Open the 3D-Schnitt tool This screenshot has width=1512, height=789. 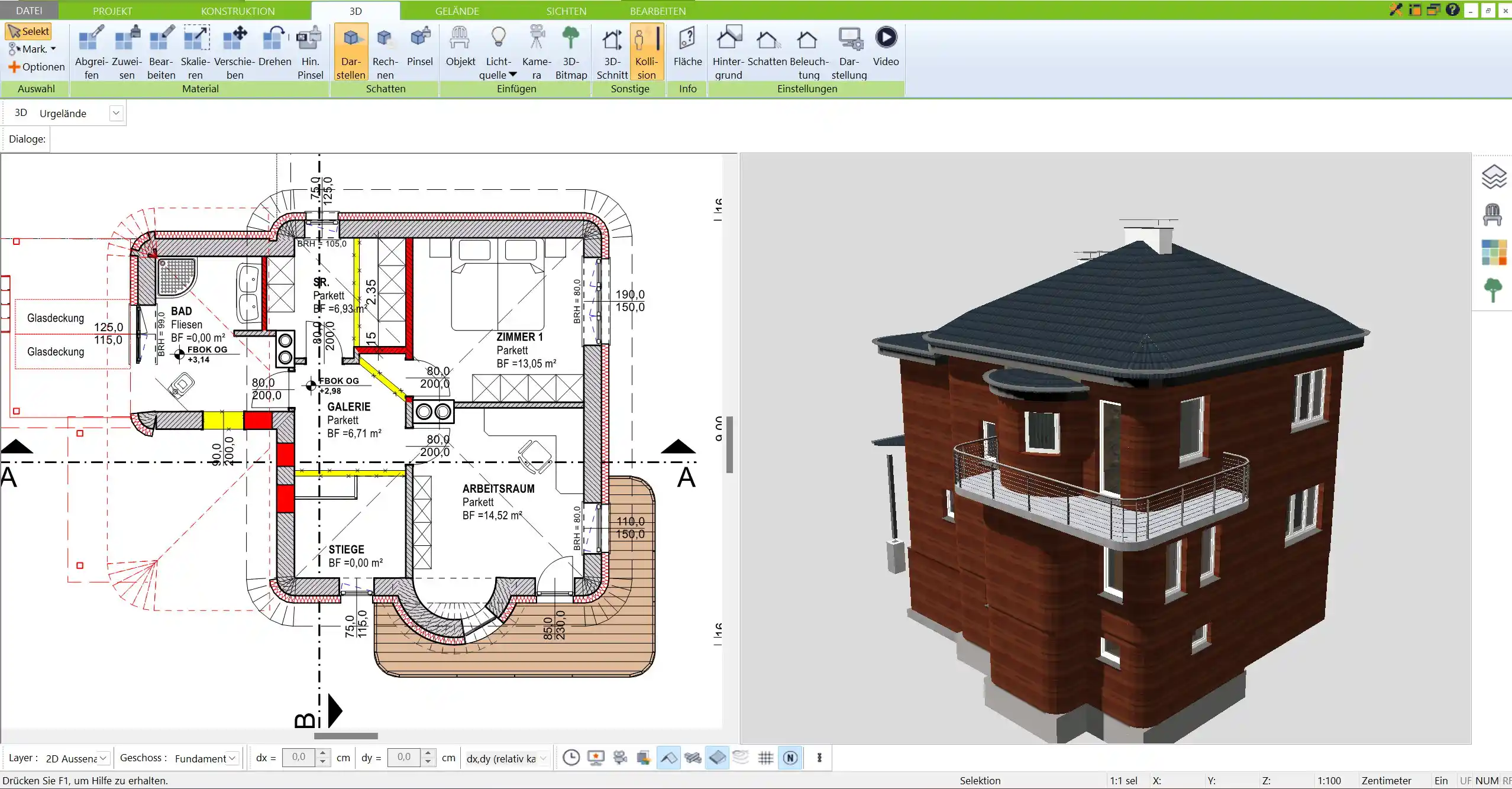pyautogui.click(x=612, y=52)
